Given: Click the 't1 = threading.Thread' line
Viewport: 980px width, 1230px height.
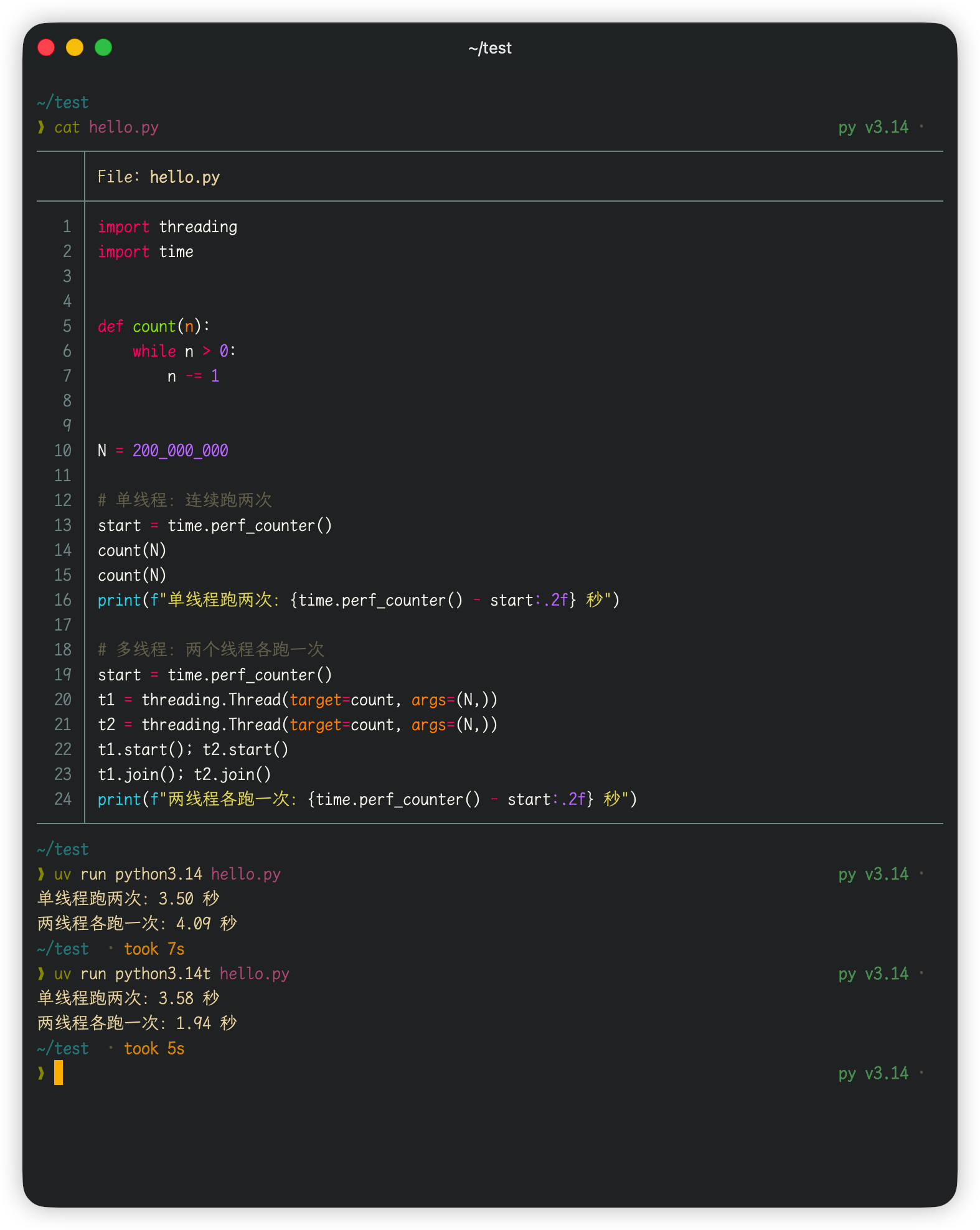Looking at the screenshot, I should [298, 700].
